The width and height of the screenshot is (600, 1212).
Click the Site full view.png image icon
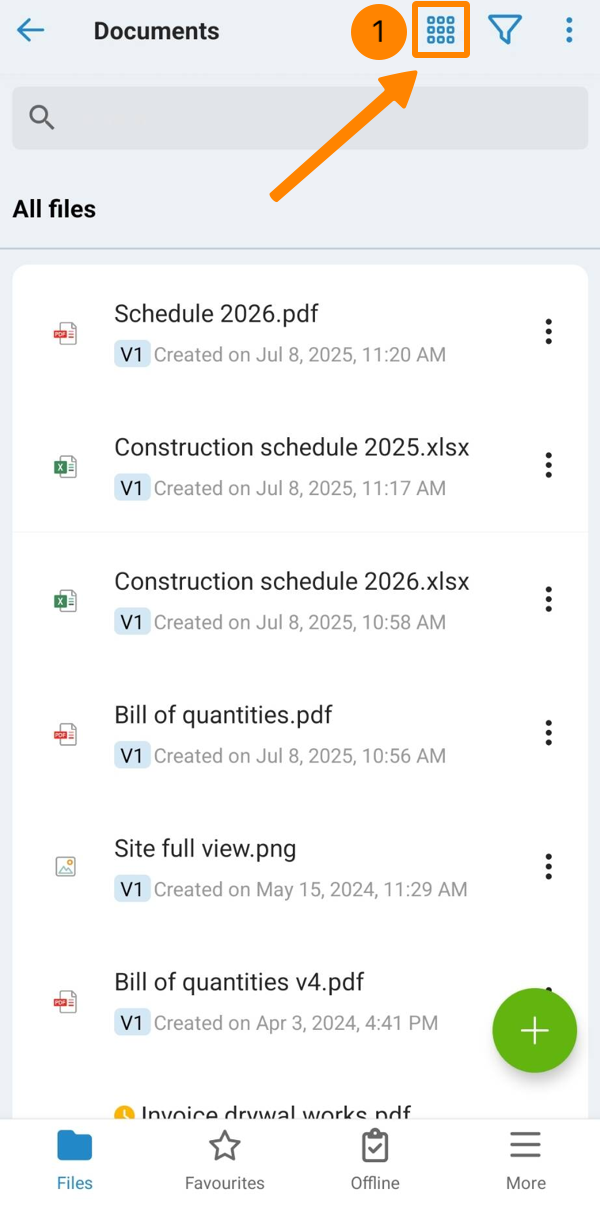[x=65, y=867]
